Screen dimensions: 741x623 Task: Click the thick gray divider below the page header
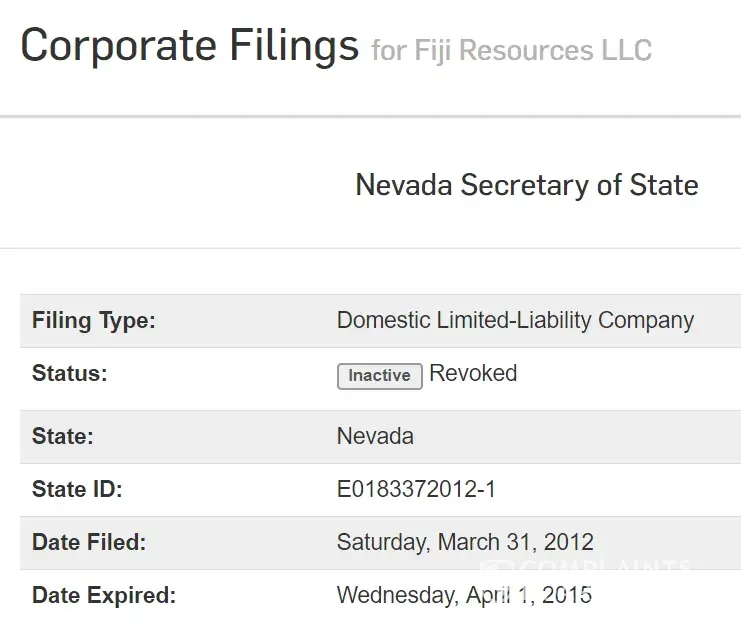[370, 117]
